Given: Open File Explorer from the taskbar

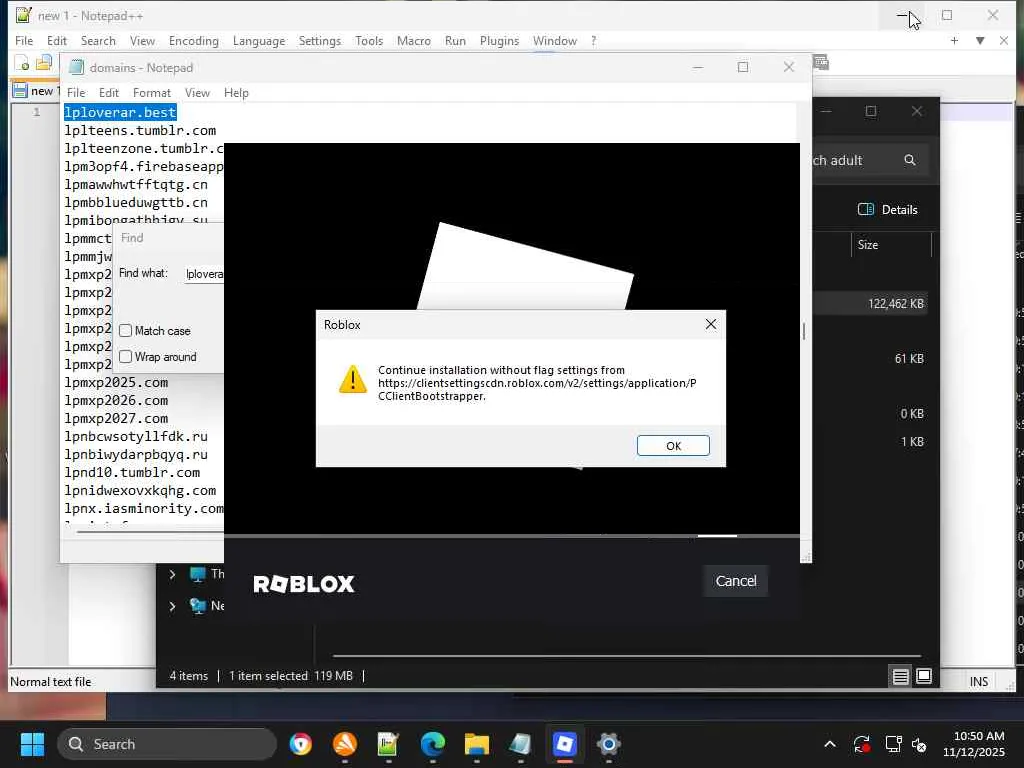Looking at the screenshot, I should (x=477, y=744).
